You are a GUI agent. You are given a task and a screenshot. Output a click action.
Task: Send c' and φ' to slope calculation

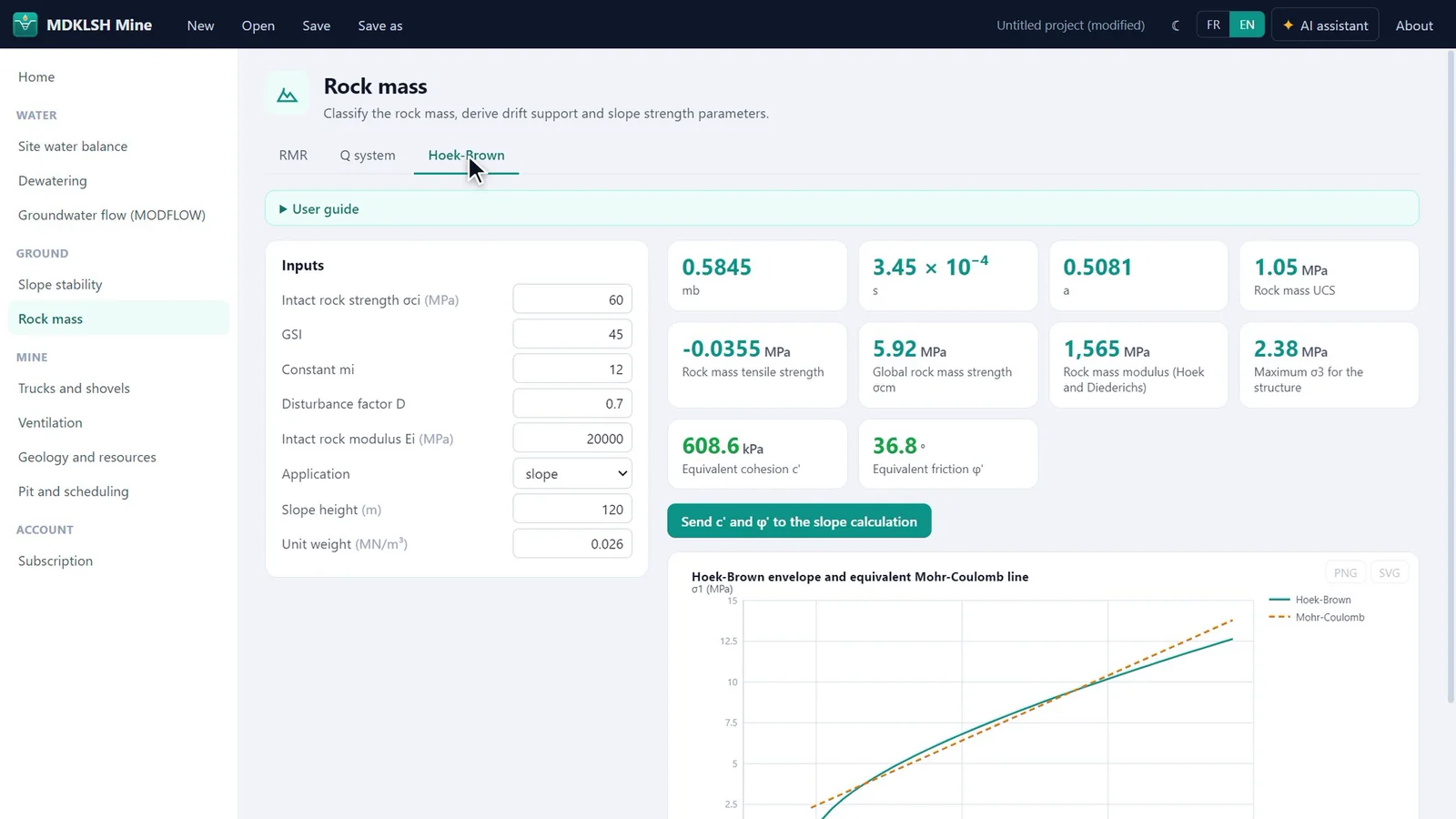[x=799, y=521]
